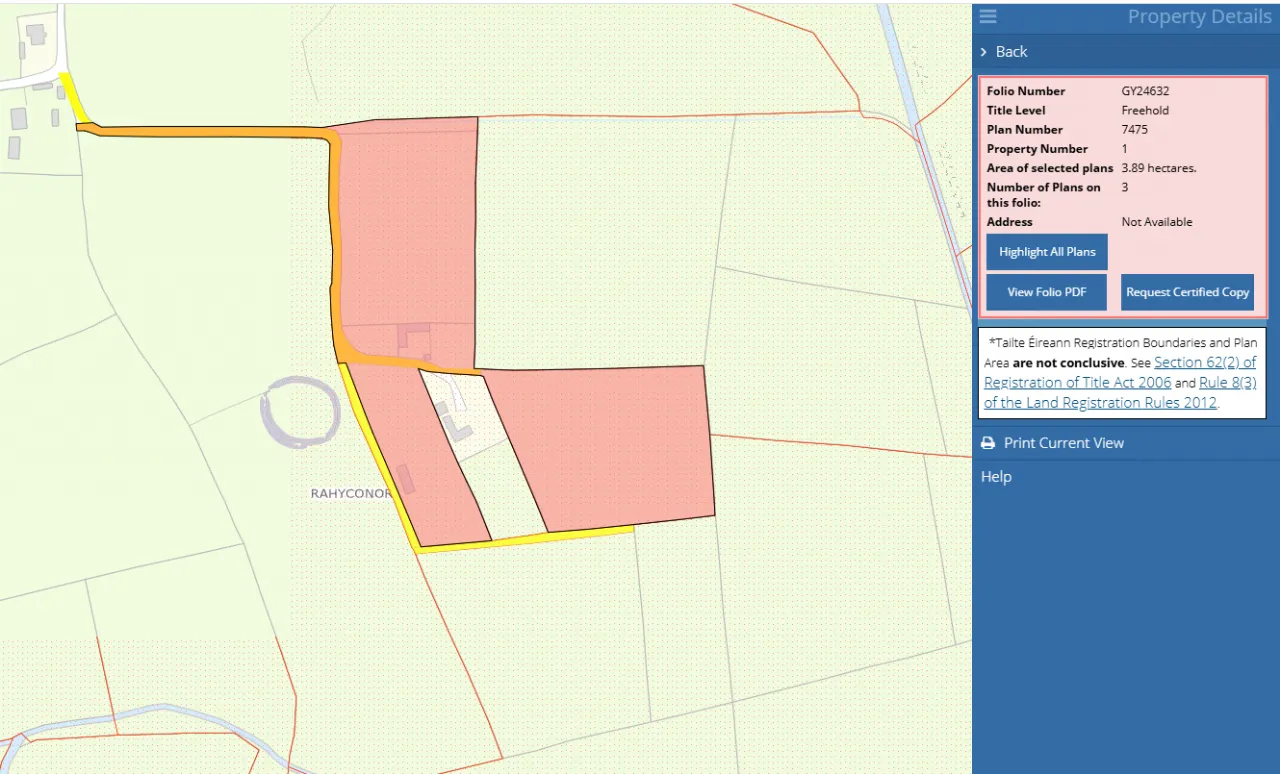Open Rule 8(3) of Land Registration Rules link
This screenshot has width=1280, height=774.
1120,393
